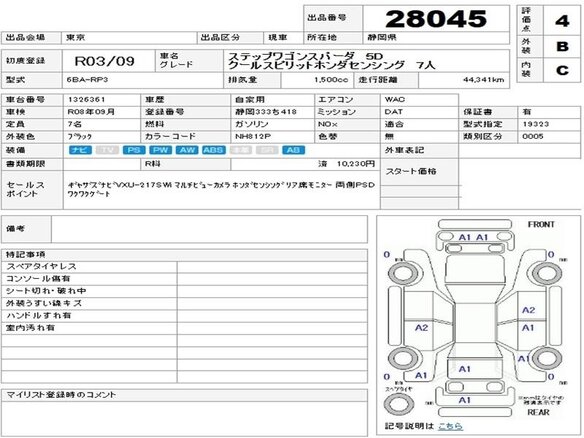The width and height of the screenshot is (584, 438).
Task: Click the ABS equipment badge
Action: tap(214, 150)
